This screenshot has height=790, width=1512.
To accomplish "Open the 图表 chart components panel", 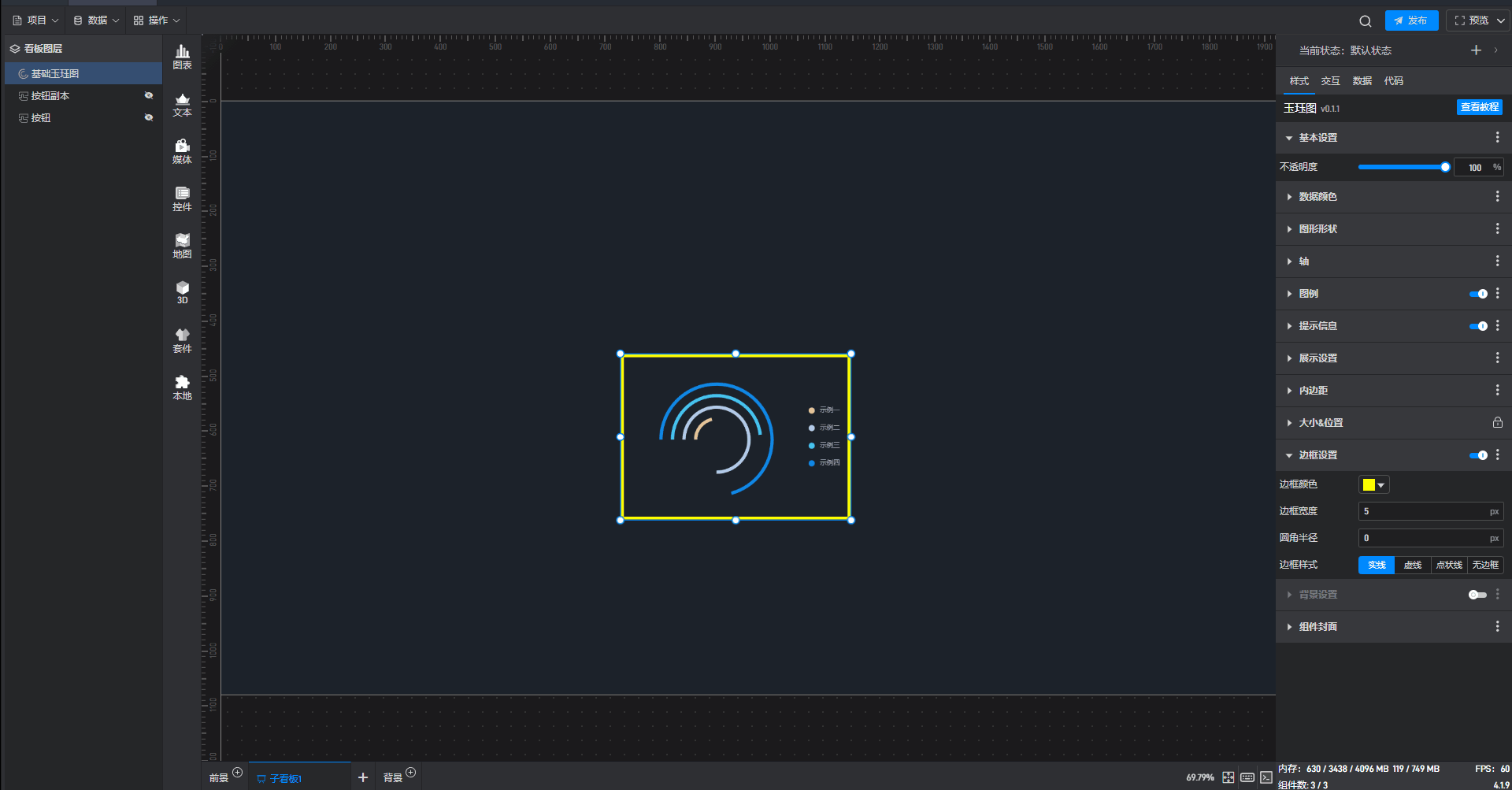I will (x=182, y=57).
